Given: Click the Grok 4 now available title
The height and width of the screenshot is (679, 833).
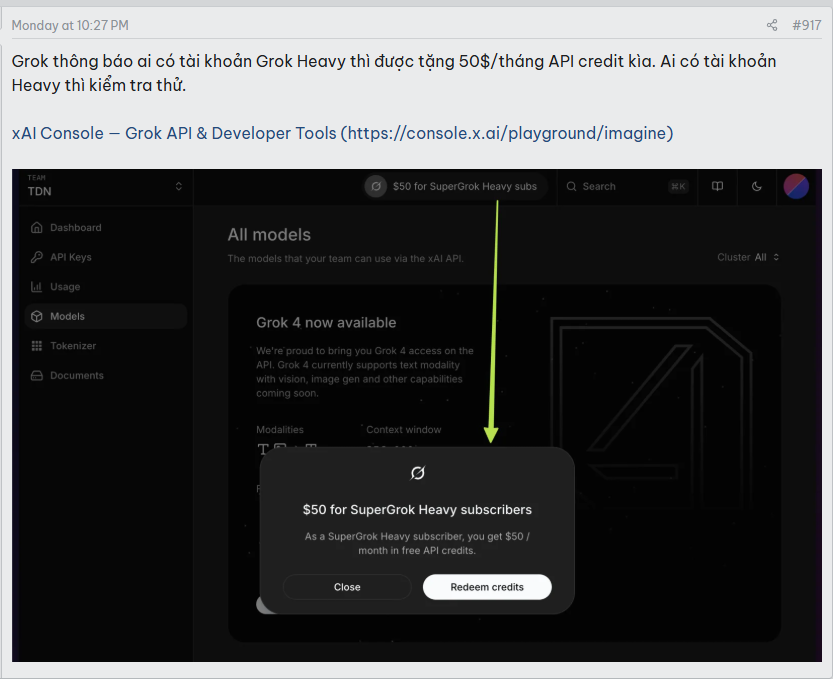Looking at the screenshot, I should point(326,323).
